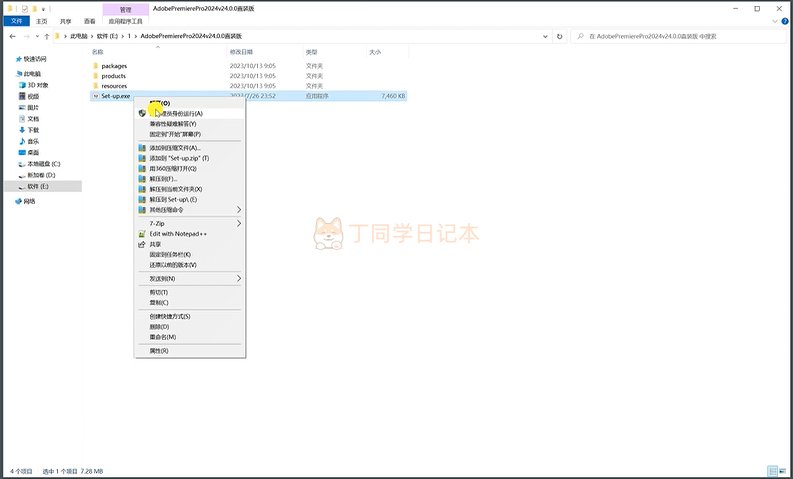Choose Cut (T) in context menu
The image size is (793, 479).
pos(190,292)
